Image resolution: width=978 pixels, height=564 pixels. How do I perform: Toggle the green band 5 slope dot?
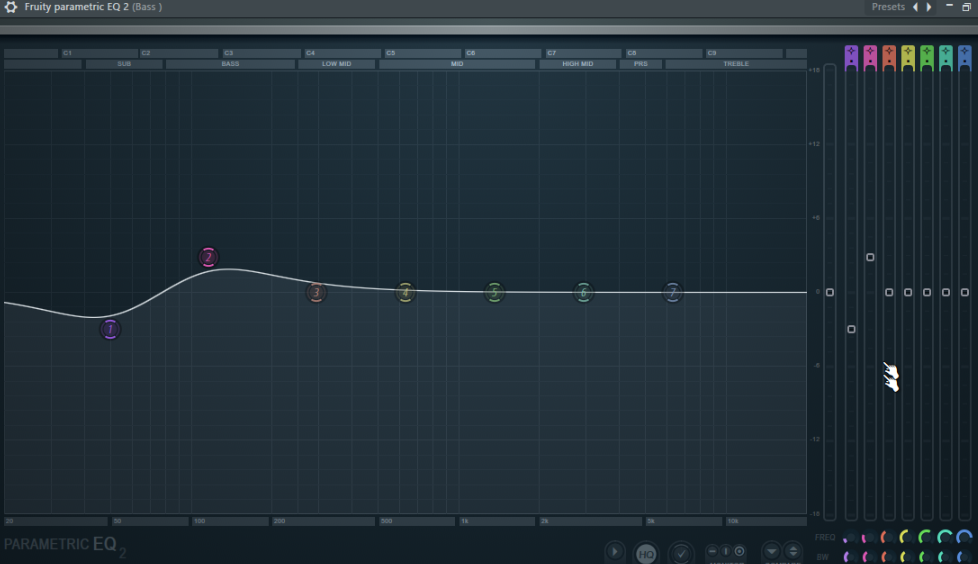click(927, 61)
